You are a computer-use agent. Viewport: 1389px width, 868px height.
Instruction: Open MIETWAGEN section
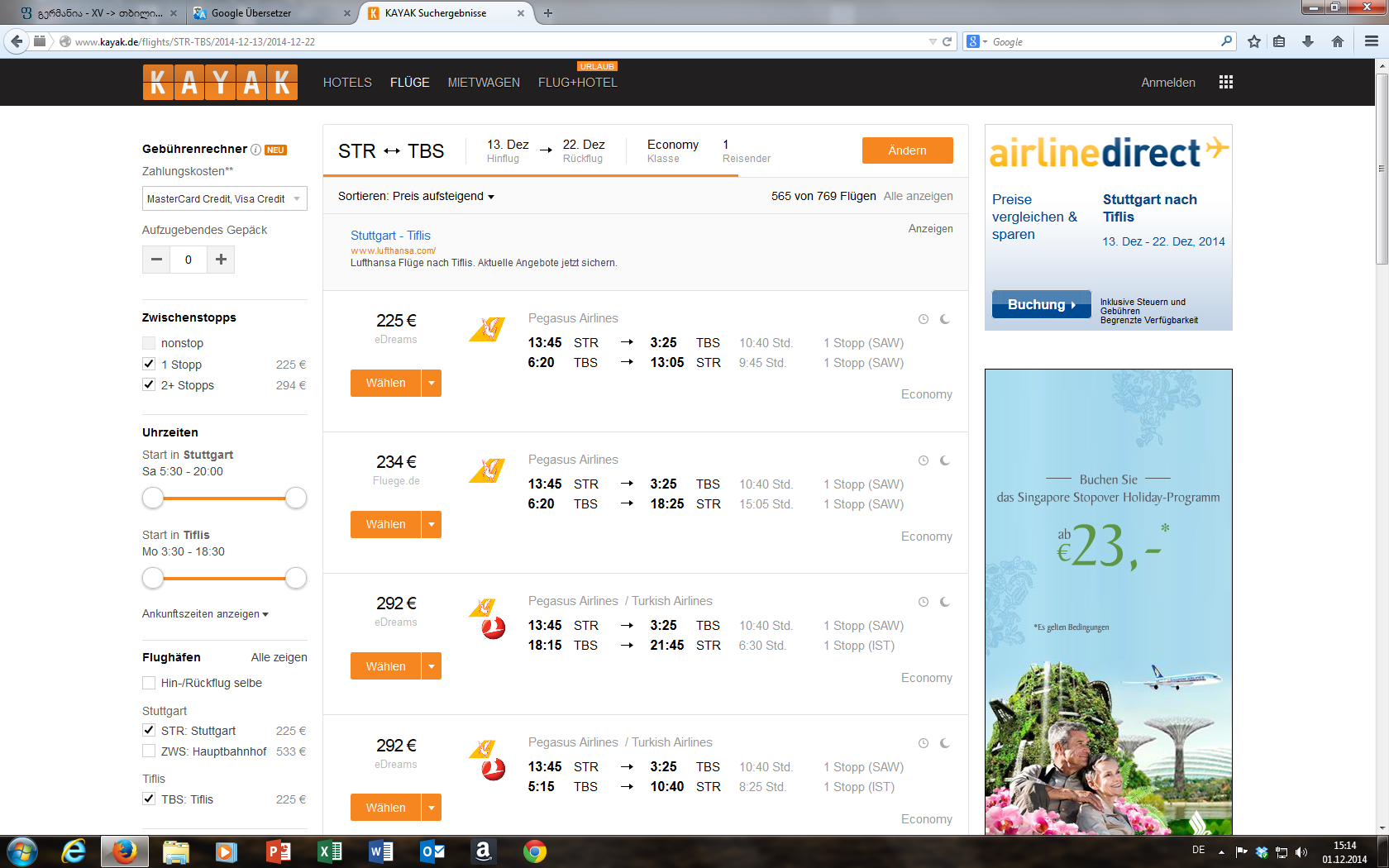pos(484,83)
